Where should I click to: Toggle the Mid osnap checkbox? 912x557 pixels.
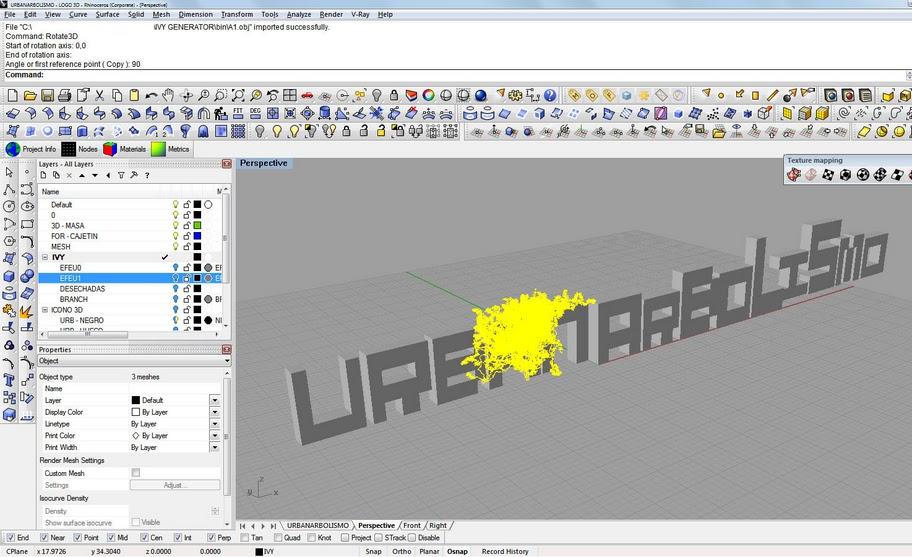tap(111, 538)
